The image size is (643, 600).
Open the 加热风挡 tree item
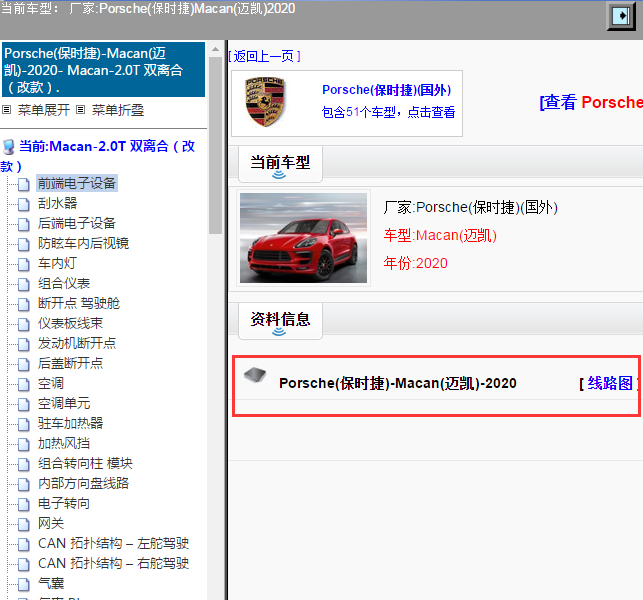[64, 443]
